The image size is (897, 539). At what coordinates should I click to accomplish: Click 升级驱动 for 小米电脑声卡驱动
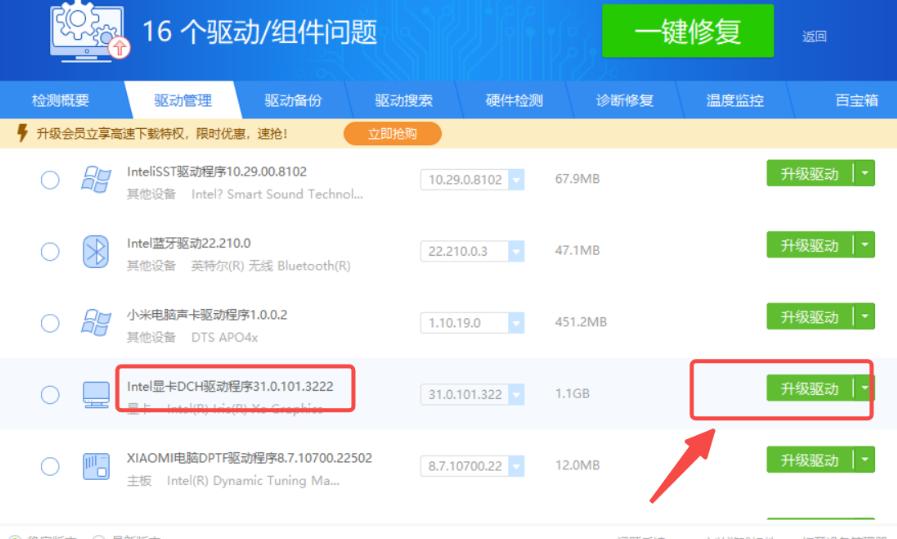[809, 316]
